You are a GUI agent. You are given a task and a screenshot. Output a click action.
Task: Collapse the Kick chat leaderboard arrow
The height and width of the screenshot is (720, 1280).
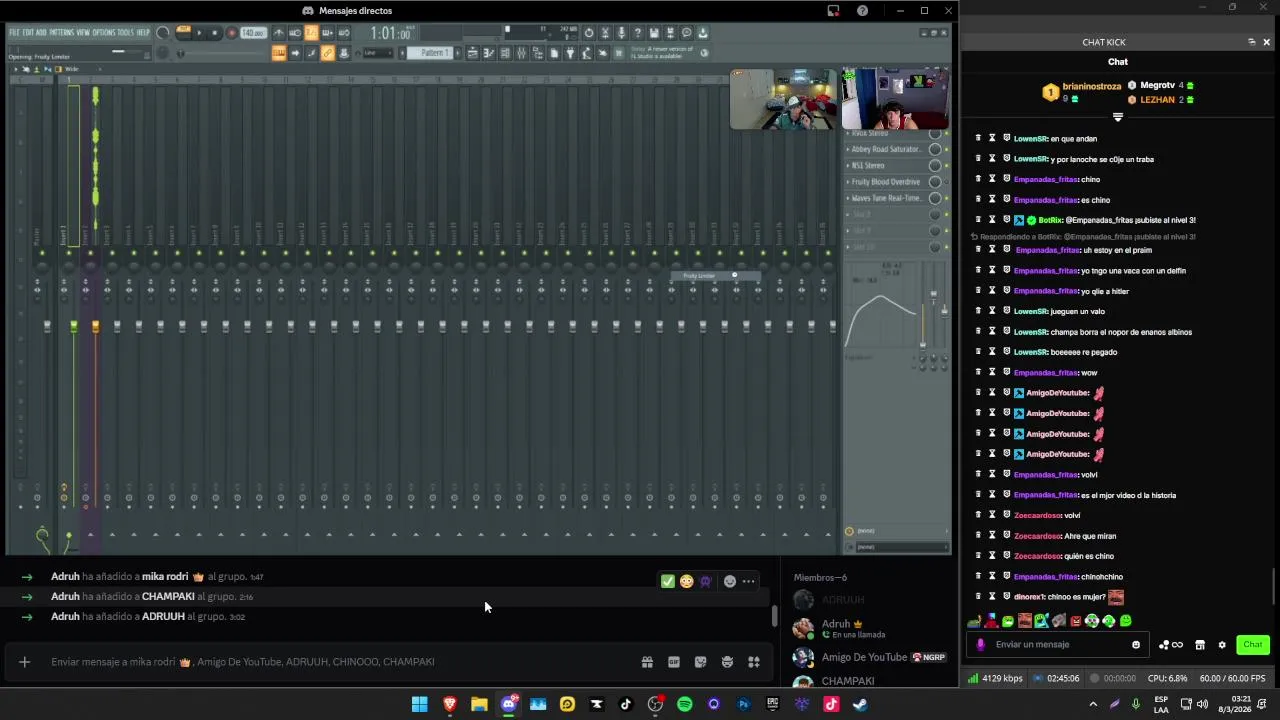1118,117
